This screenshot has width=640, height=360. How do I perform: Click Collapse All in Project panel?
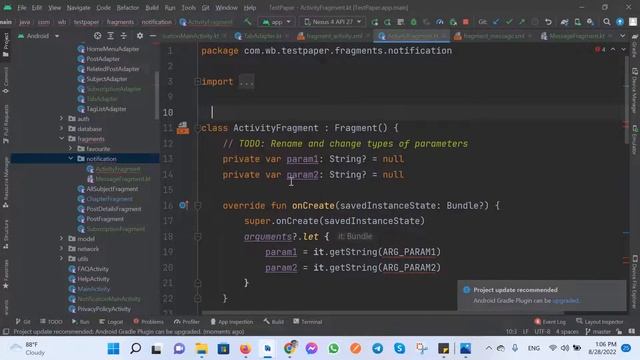pyautogui.click(x=124, y=36)
